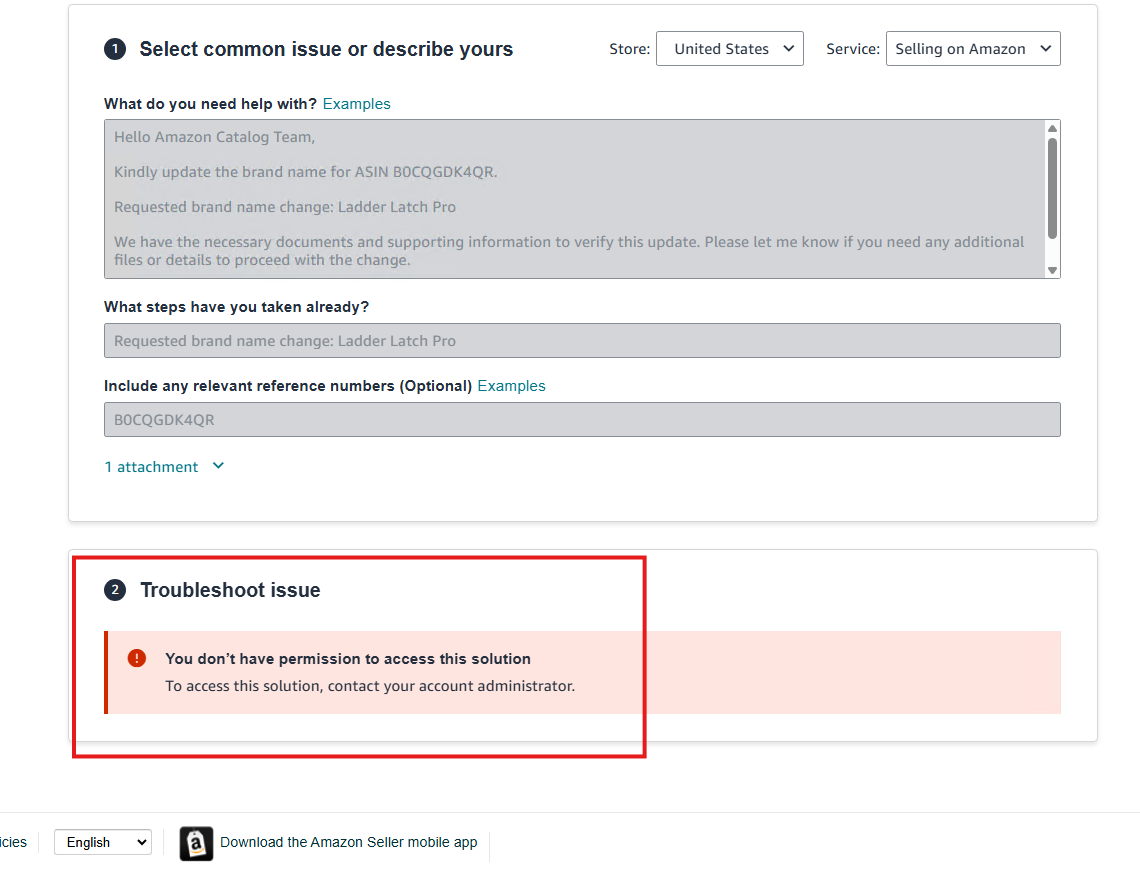Click the permission error message banner
Screen dimensions: 1140x869
coord(582,672)
